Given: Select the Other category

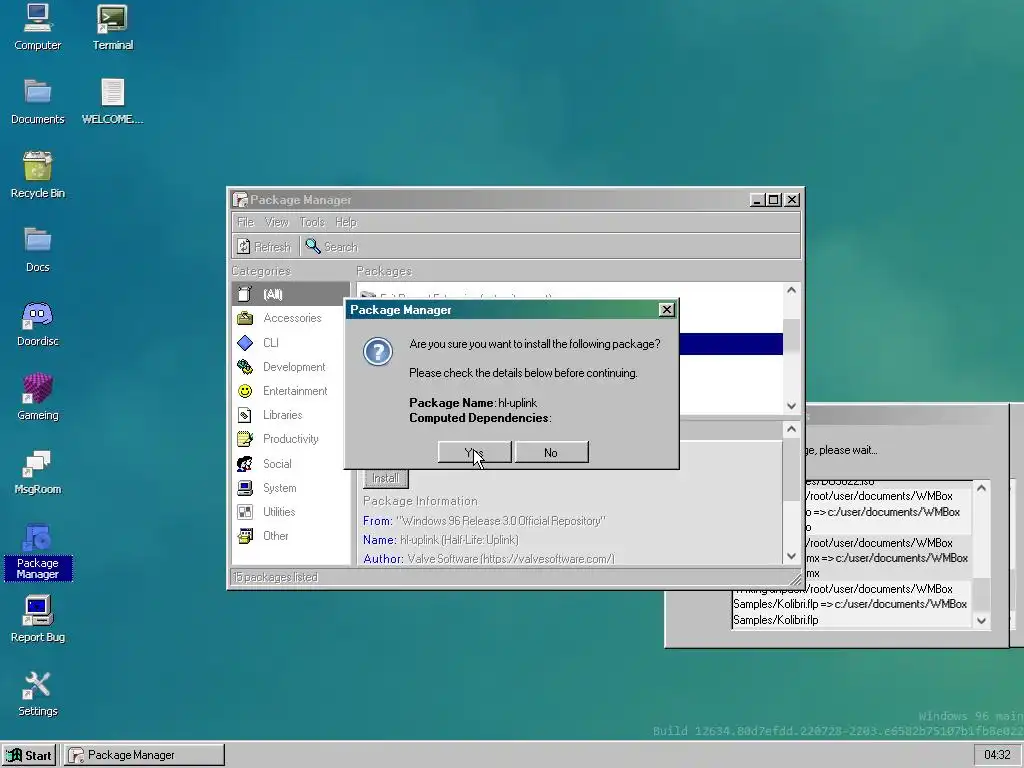Looking at the screenshot, I should (x=291, y=536).
